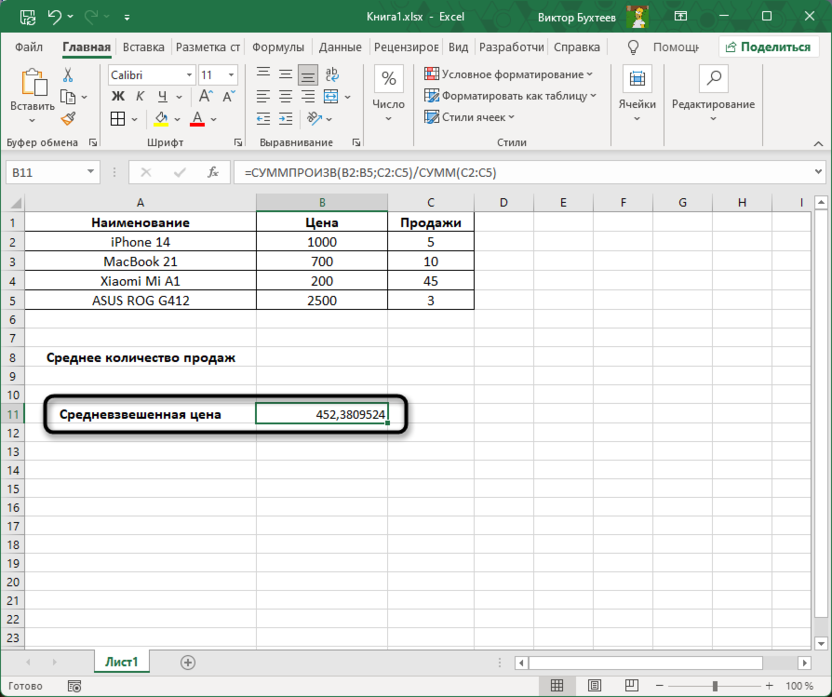Open Ribbon Display Options icon
This screenshot has width=832, height=697.
click(x=681, y=16)
